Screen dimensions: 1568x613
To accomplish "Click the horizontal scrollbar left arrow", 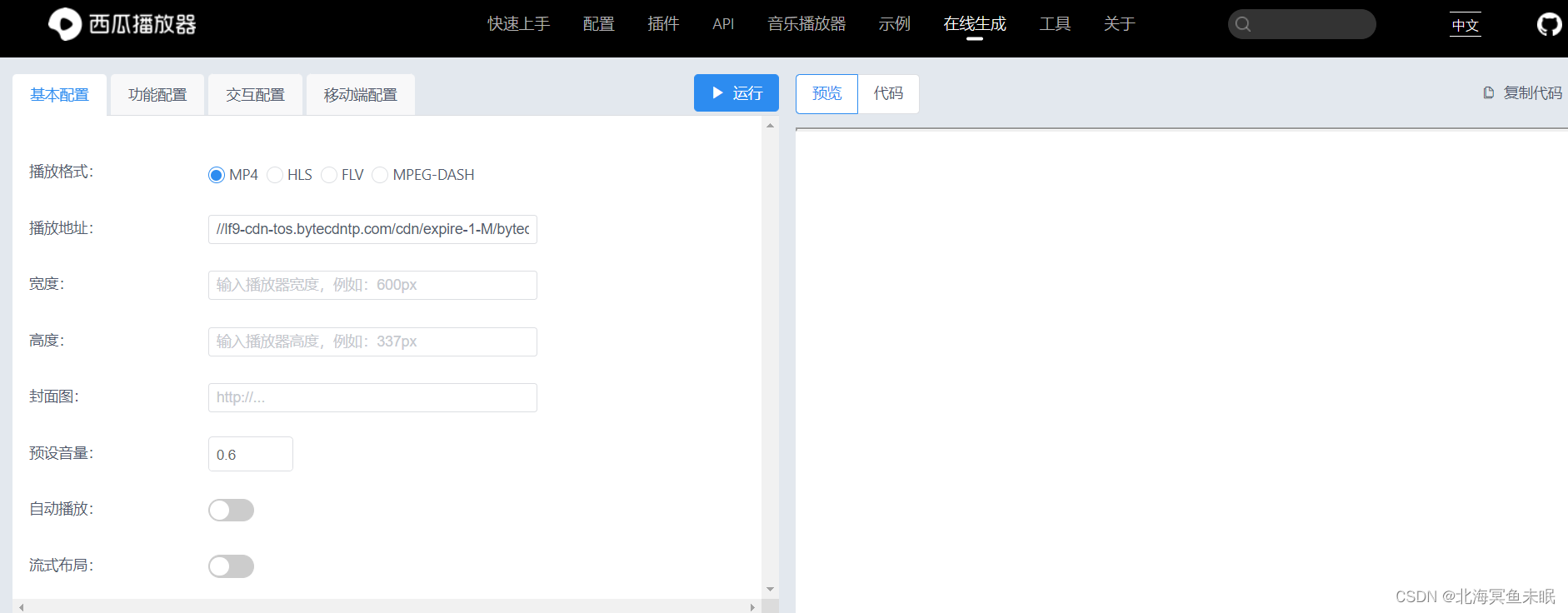I will pos(21,607).
